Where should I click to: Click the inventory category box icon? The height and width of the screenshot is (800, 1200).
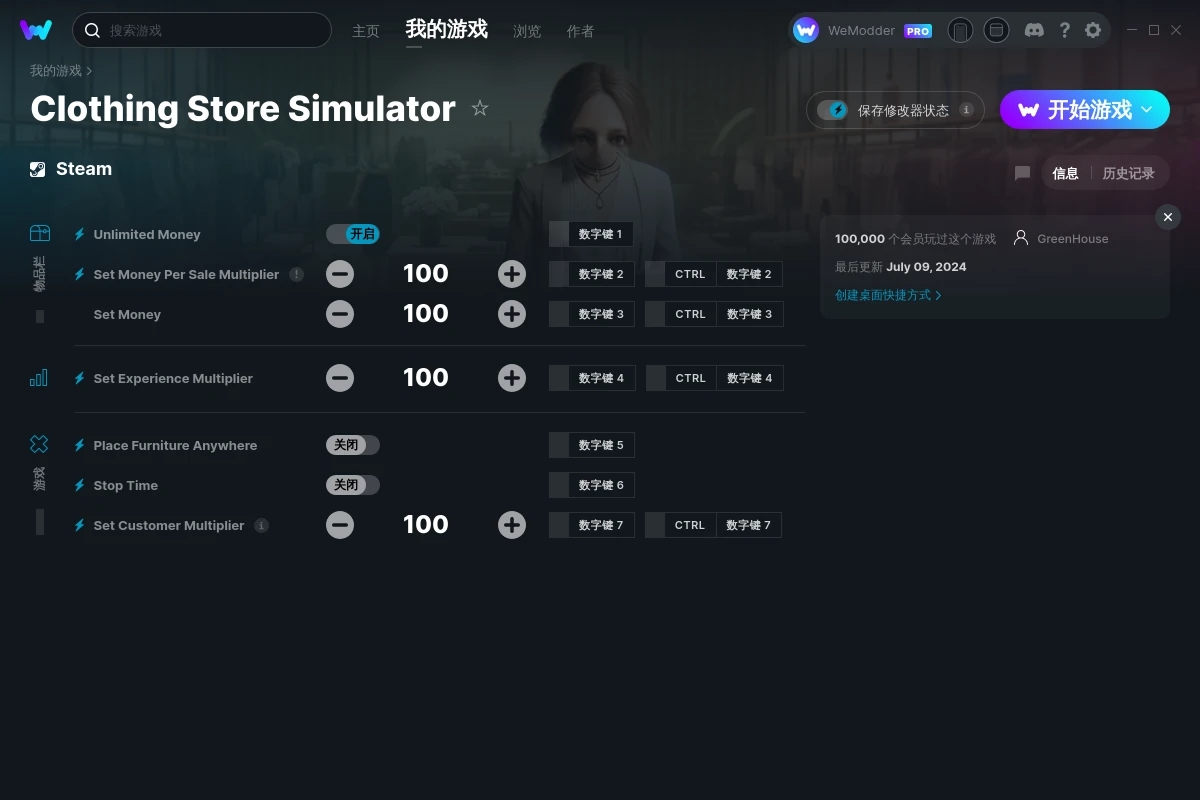(39, 233)
